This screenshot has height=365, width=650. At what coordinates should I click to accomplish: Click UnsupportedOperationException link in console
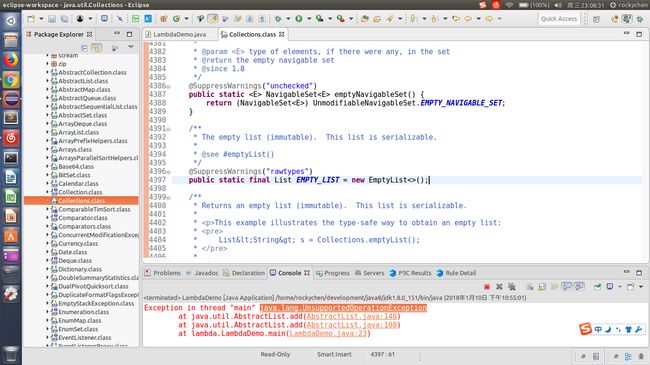click(343, 308)
